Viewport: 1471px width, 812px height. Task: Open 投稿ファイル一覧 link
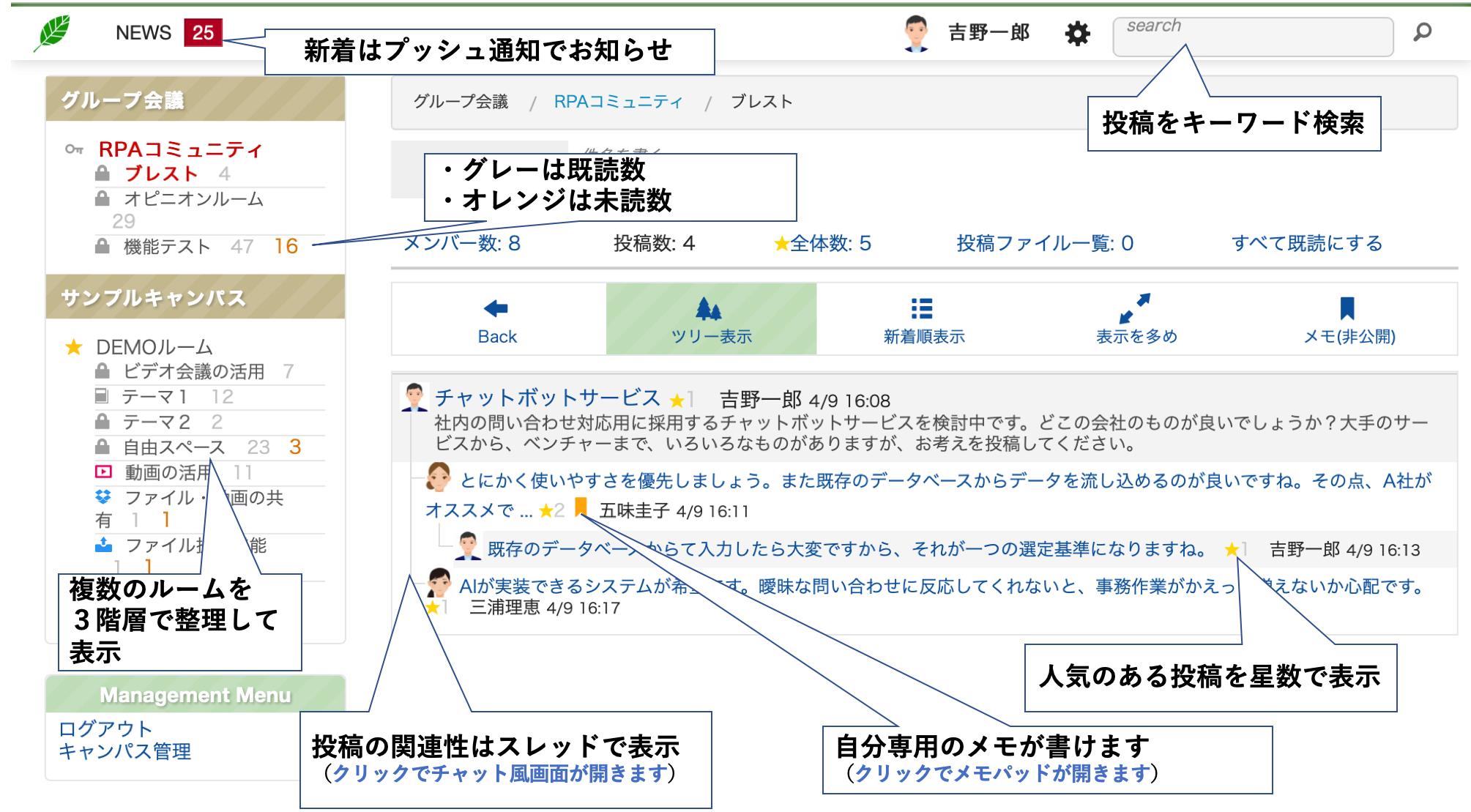click(x=1044, y=243)
